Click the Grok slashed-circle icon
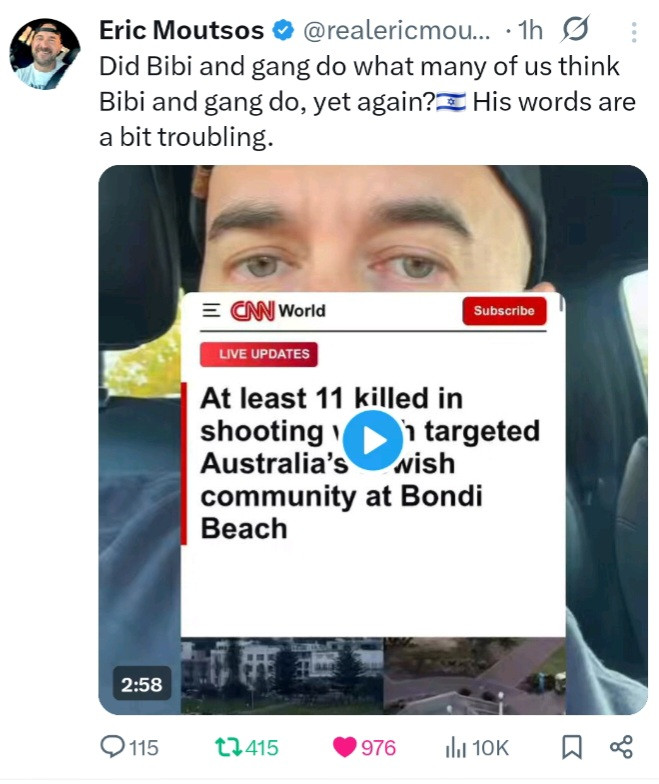This screenshot has height=784, width=659. [x=575, y=29]
